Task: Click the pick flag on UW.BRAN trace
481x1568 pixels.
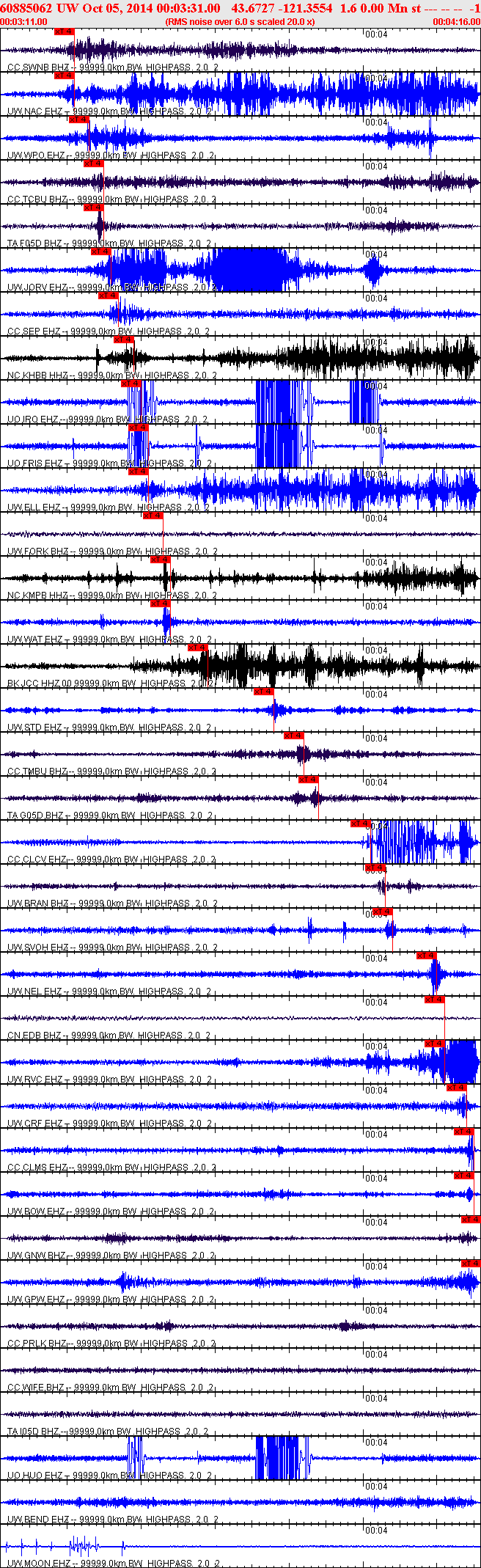Action: (375, 868)
